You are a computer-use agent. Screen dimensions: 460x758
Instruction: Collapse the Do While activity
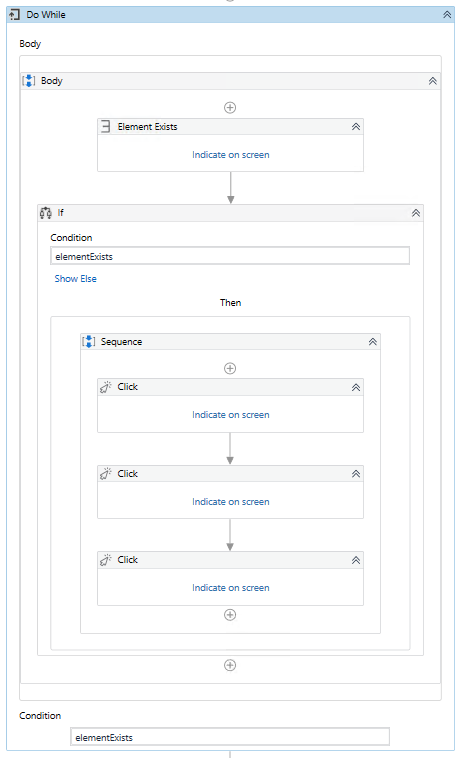[x=447, y=15]
